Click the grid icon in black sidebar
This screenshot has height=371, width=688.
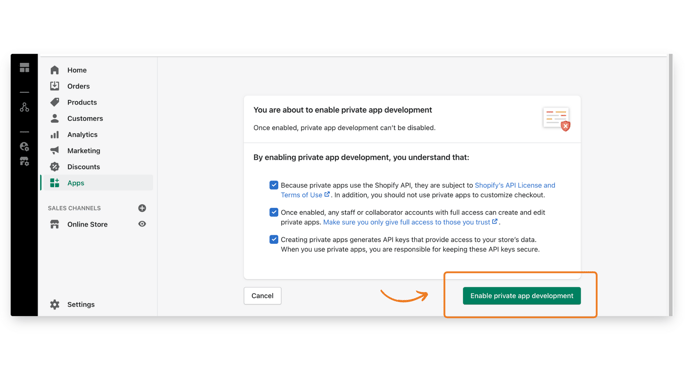25,68
